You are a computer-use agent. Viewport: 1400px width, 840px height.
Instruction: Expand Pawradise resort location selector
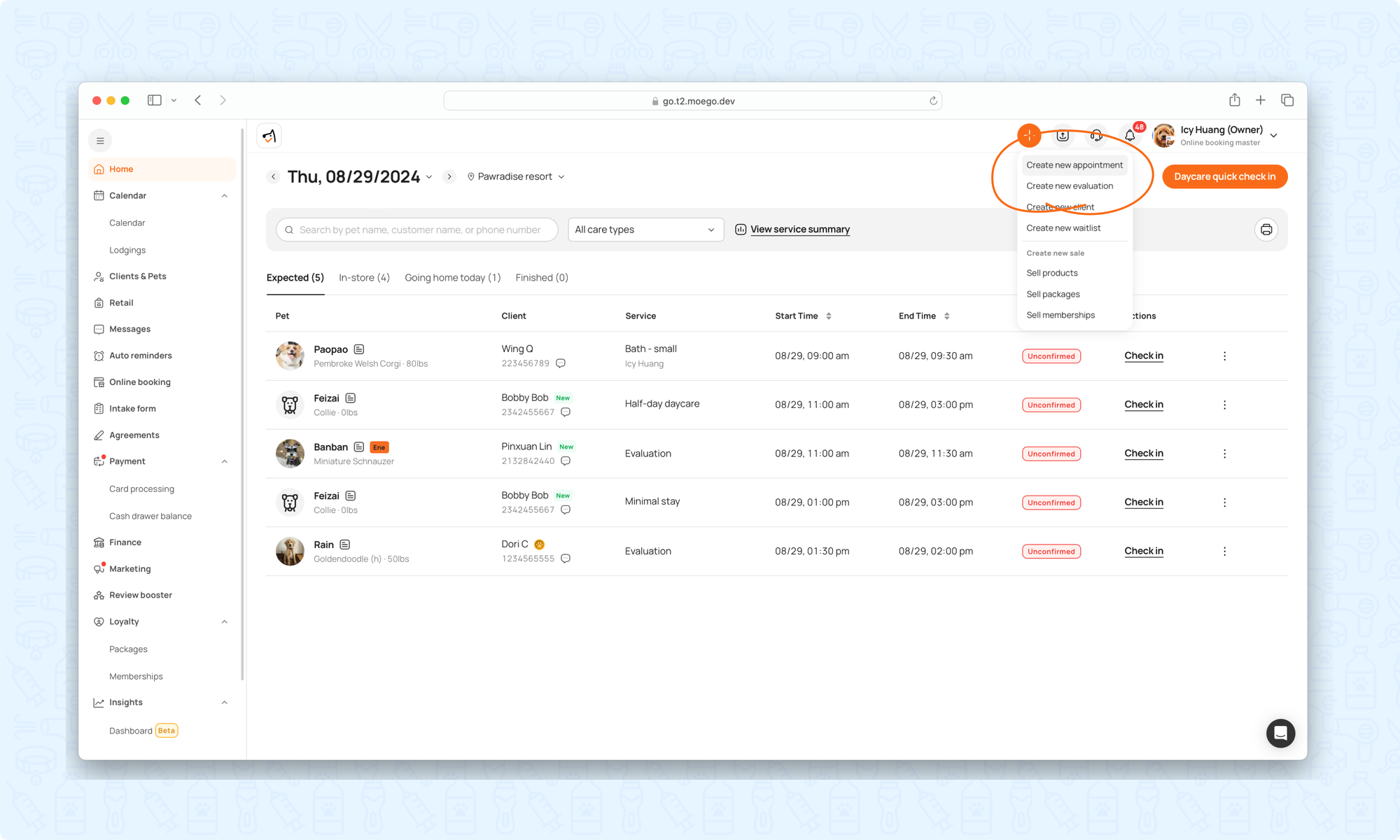(516, 177)
